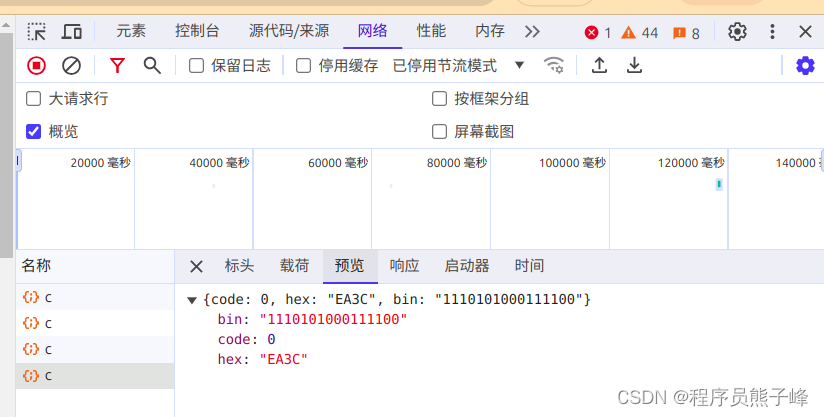Screen dimensions: 824x417
Task: Click the bin value "1110101000111100"
Action: (x=333, y=319)
